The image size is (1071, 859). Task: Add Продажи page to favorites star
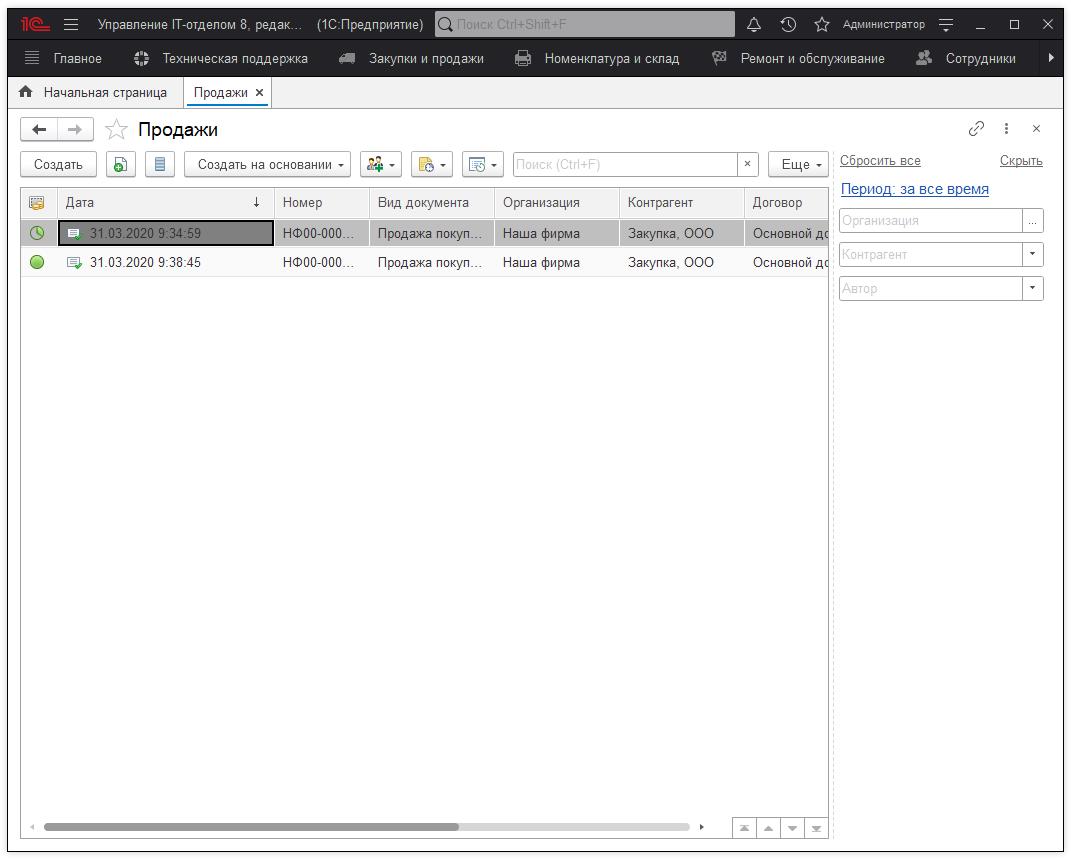click(117, 130)
